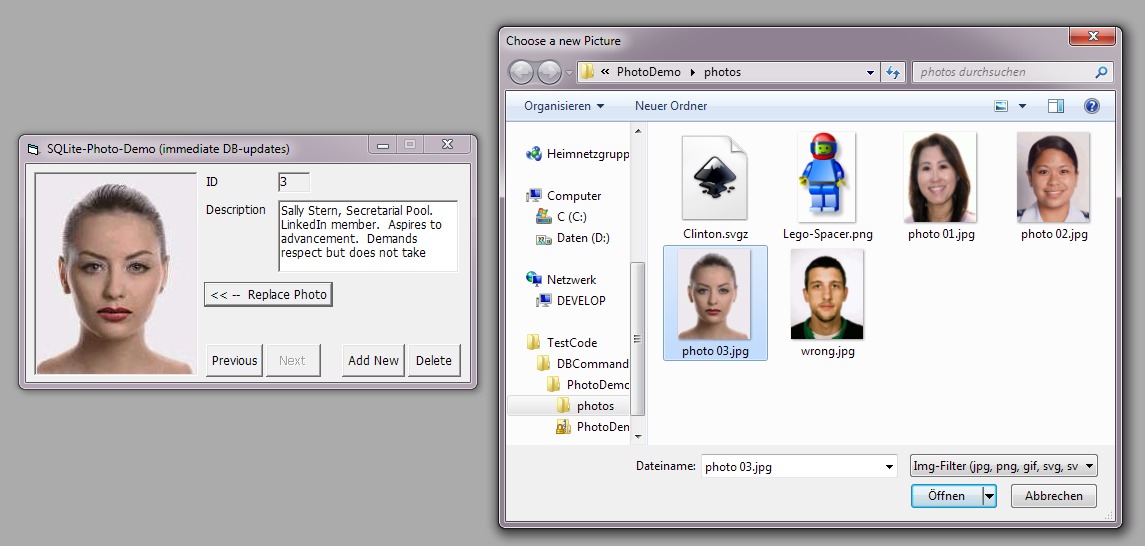Expand the Dateiname combo box dropdown
The image size is (1145, 546).
889,467
